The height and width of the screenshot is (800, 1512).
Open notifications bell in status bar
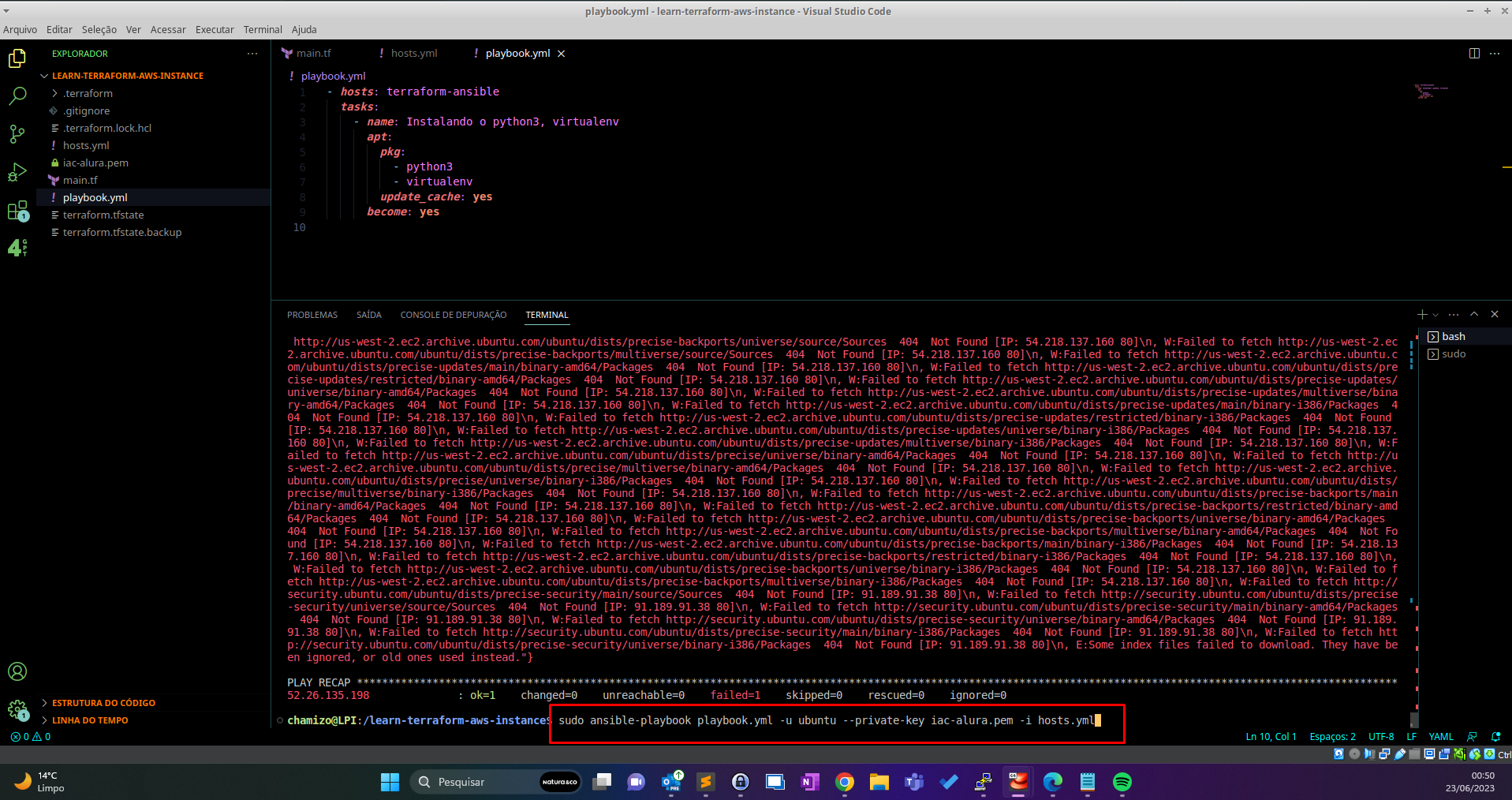pos(1496,737)
